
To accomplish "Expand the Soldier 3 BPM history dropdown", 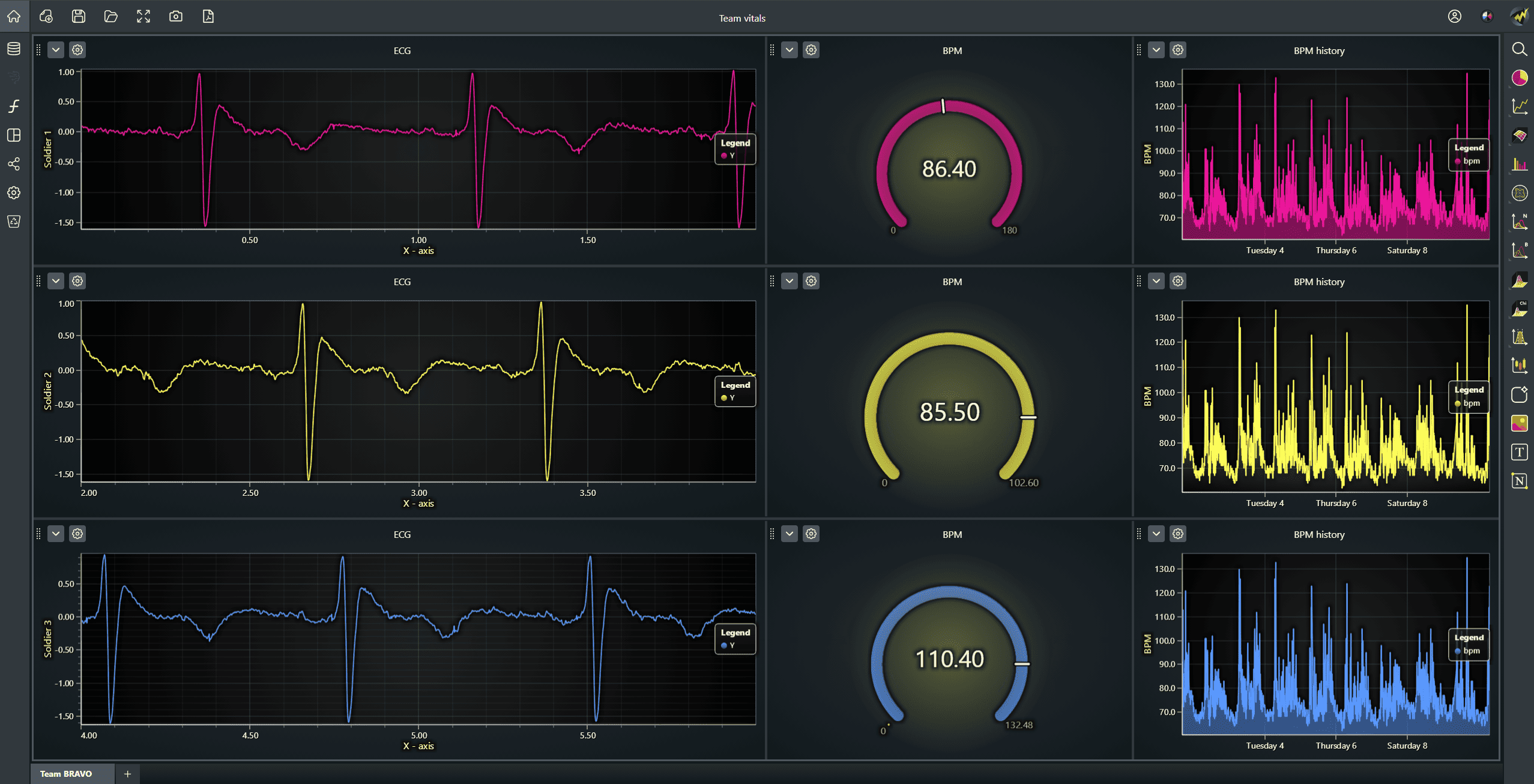I will 1156,534.
